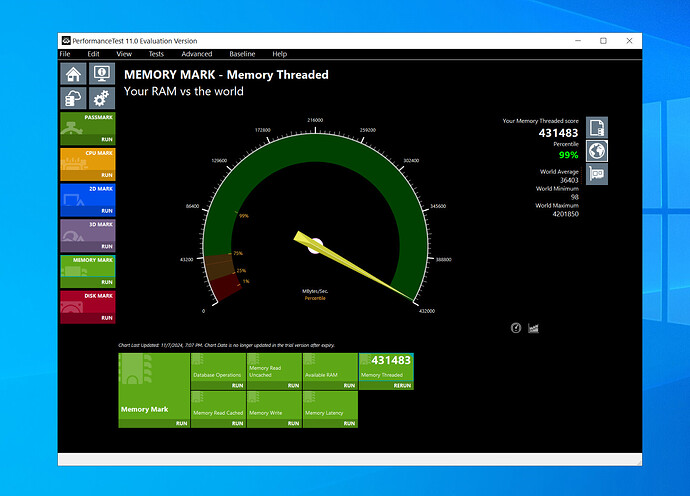Click the World Maximum 4201850 value

point(565,214)
